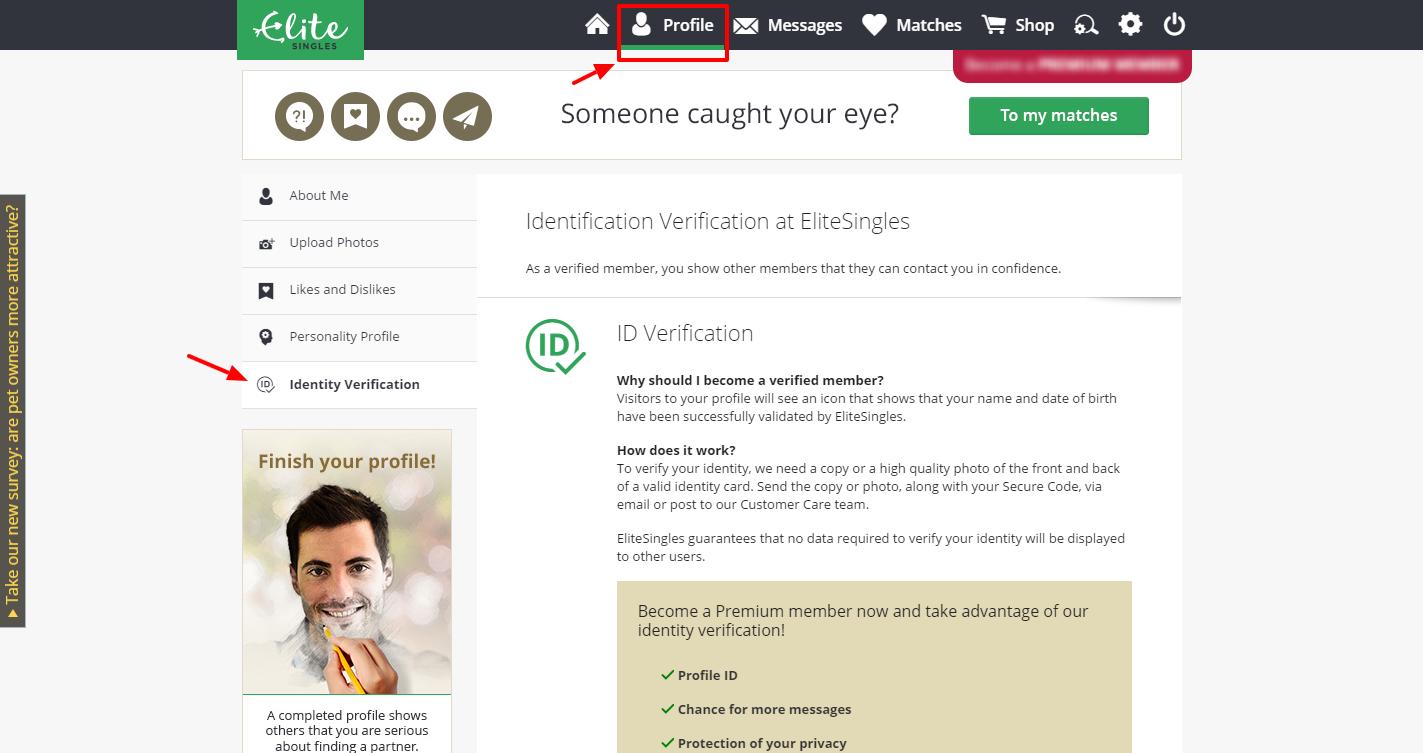Click the Likes and Dislikes heart icon
Image resolution: width=1423 pixels, height=753 pixels.
(266, 291)
